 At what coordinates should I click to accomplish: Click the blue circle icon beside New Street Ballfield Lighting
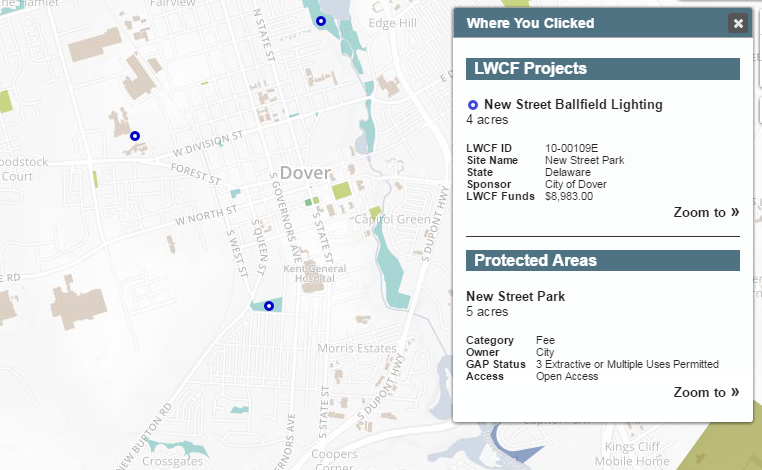(x=472, y=105)
